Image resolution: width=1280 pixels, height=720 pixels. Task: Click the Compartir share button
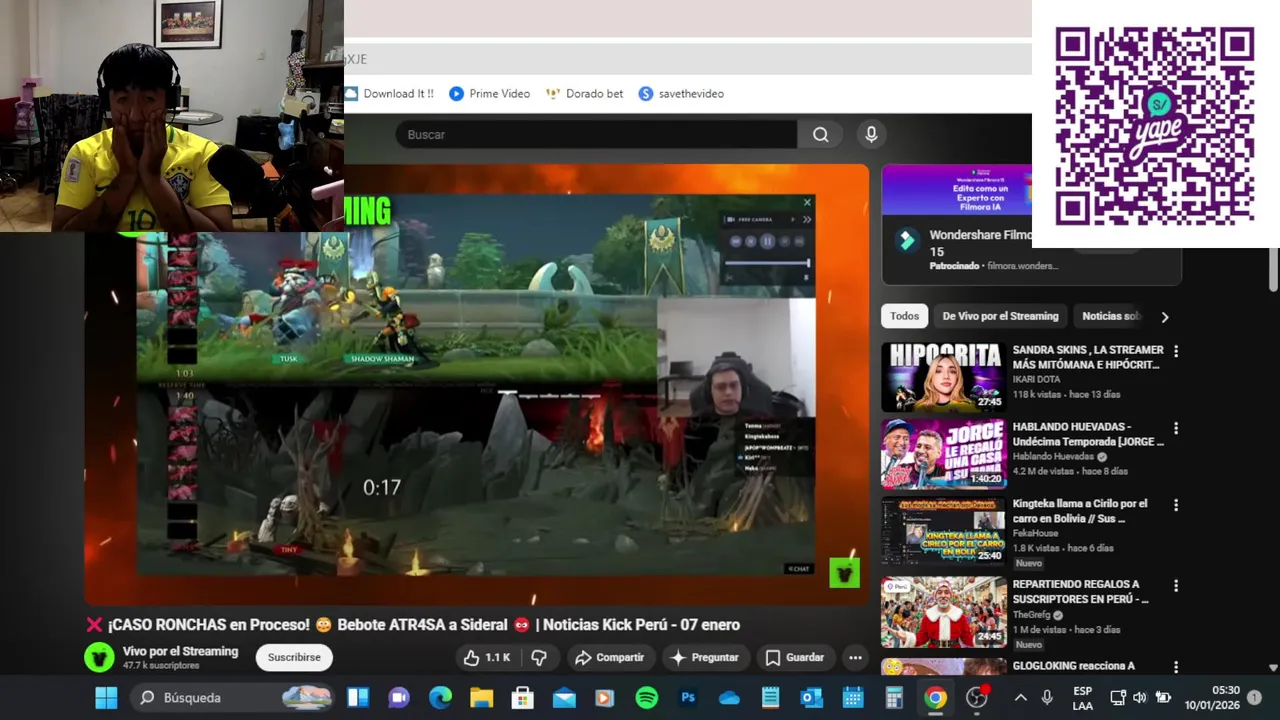[x=609, y=657]
